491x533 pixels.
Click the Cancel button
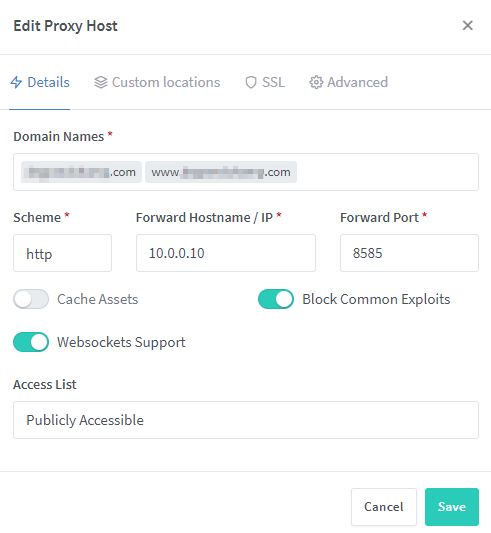click(x=384, y=507)
